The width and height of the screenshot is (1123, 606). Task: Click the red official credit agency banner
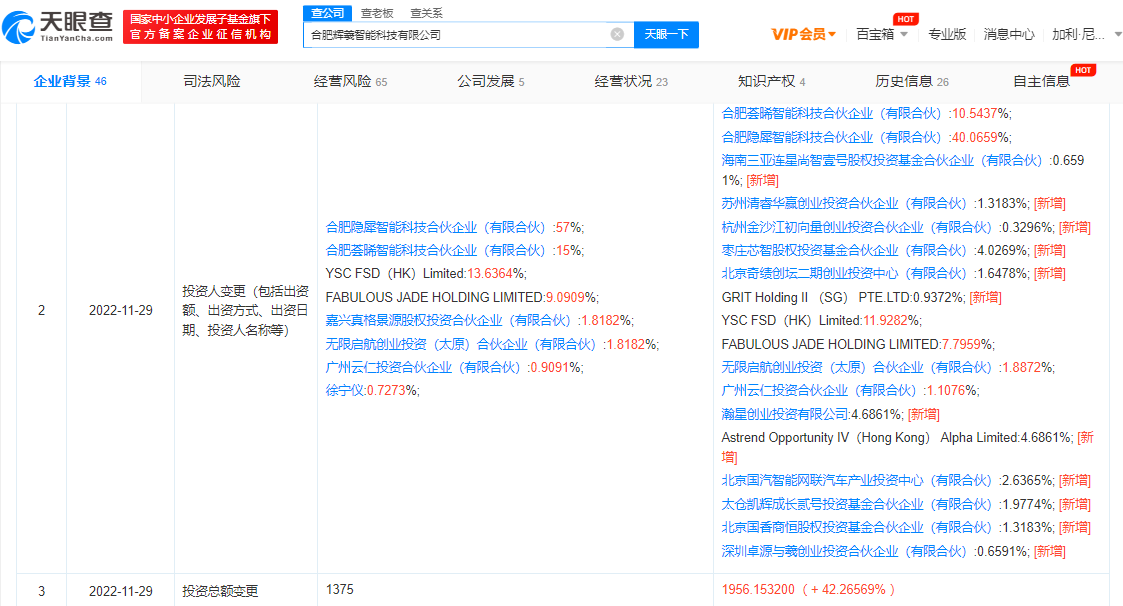click(199, 27)
